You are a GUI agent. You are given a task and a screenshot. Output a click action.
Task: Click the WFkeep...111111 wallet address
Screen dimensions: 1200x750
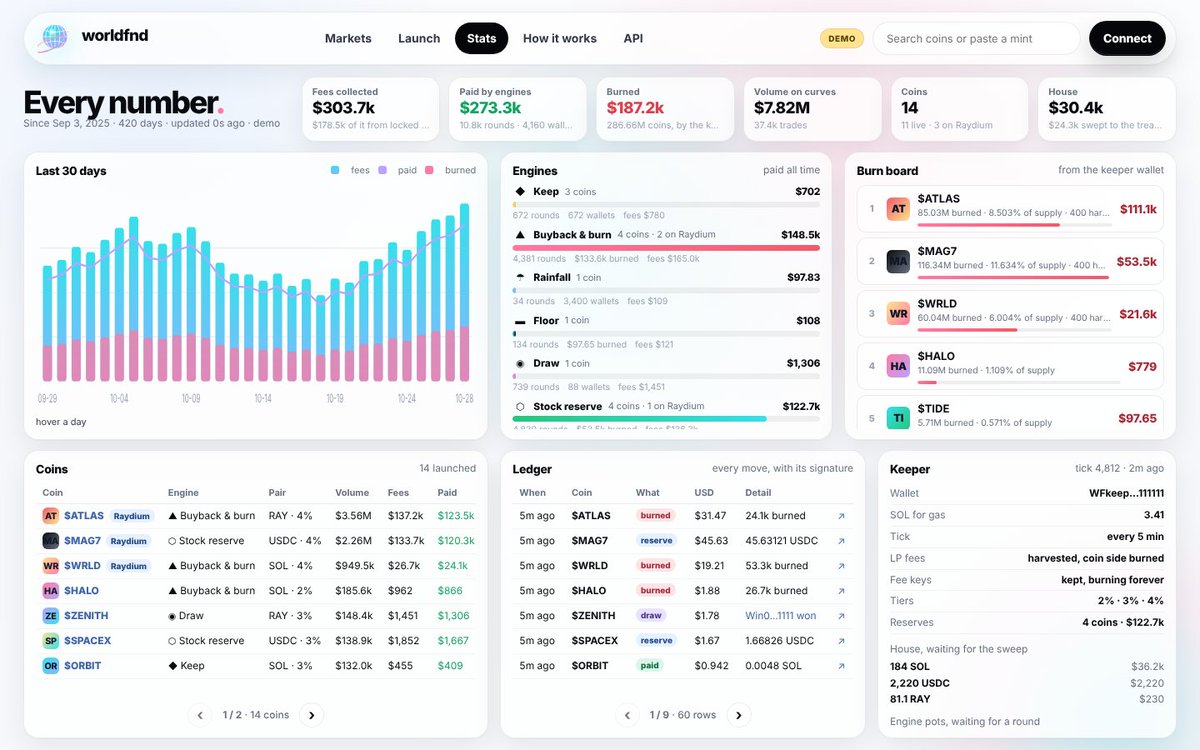1126,493
